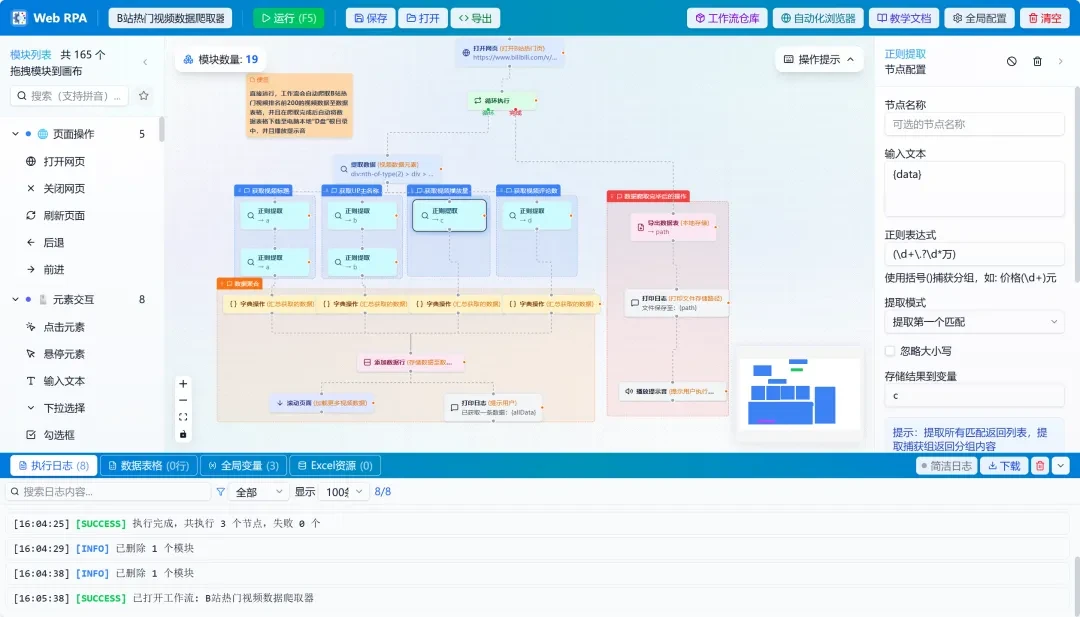Image resolution: width=1080 pixels, height=617 pixels.
Task: Fit the canvas view to screen
Action: (x=183, y=417)
